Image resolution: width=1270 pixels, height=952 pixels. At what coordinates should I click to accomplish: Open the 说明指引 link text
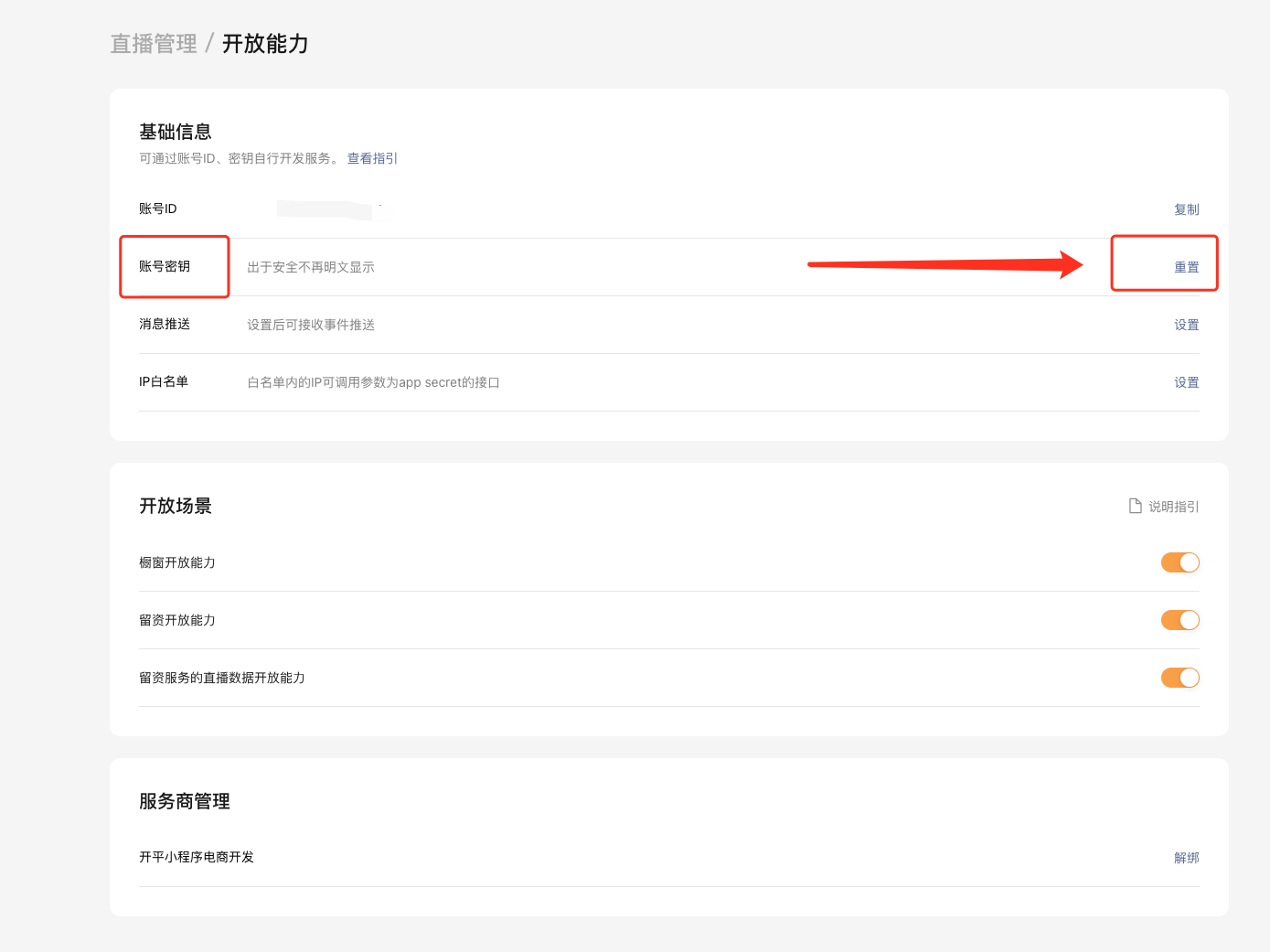(1173, 507)
